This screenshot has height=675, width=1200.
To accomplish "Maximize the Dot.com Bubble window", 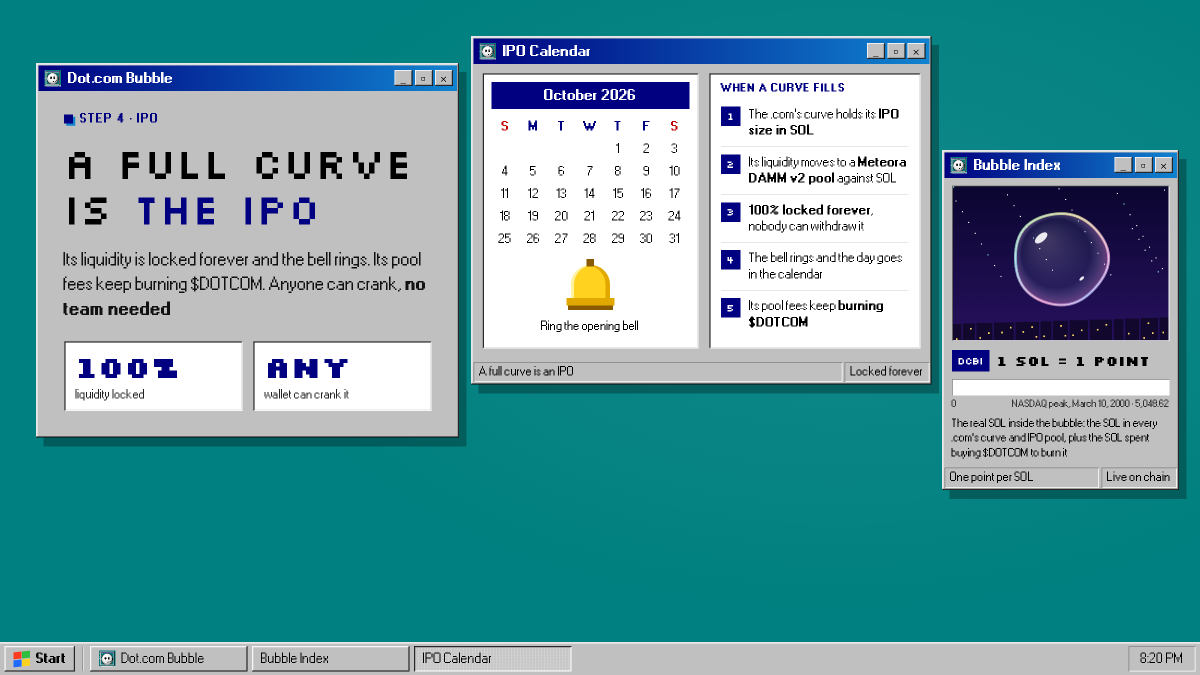I will tap(423, 78).
